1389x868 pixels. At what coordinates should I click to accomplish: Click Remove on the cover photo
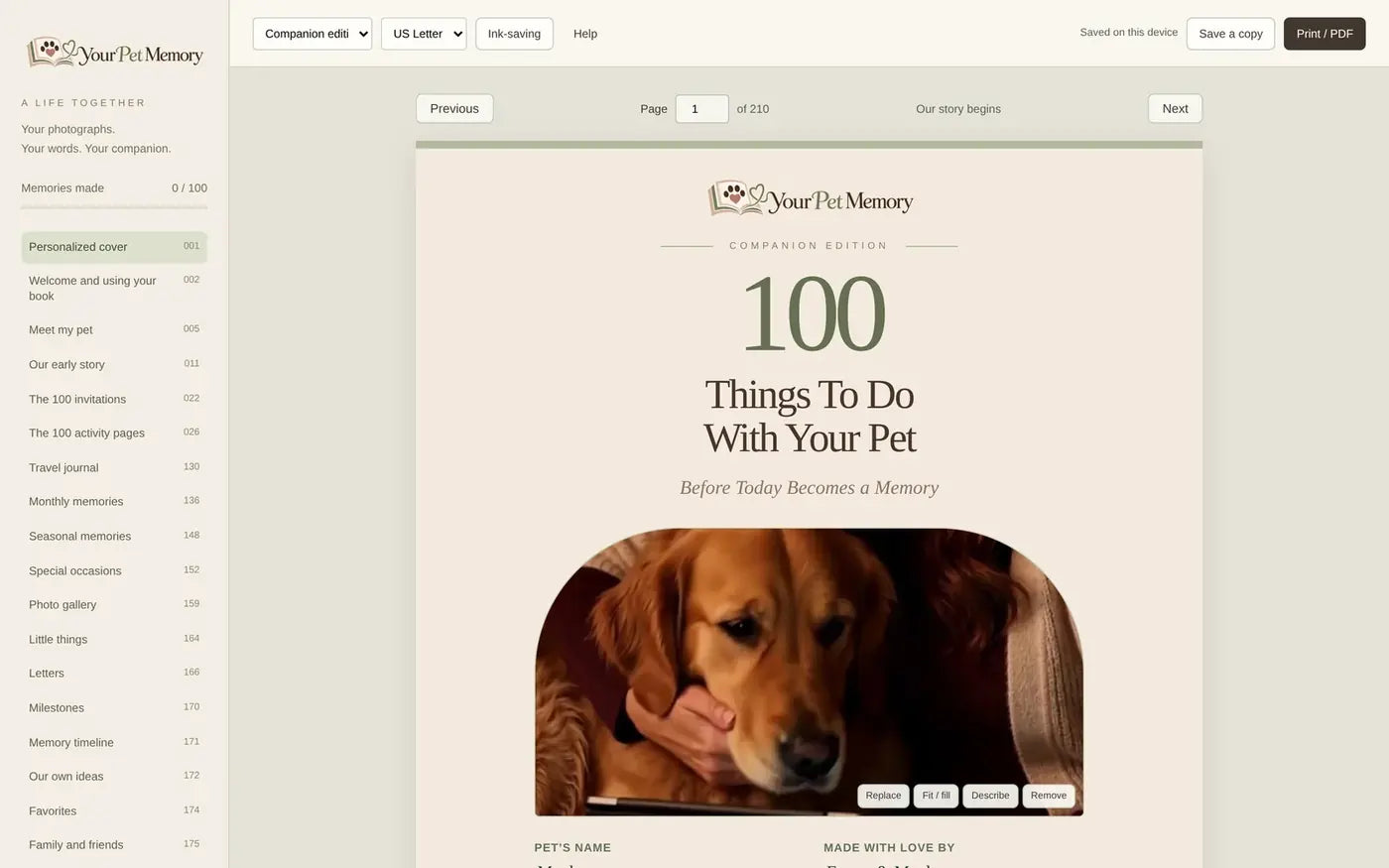click(x=1049, y=796)
